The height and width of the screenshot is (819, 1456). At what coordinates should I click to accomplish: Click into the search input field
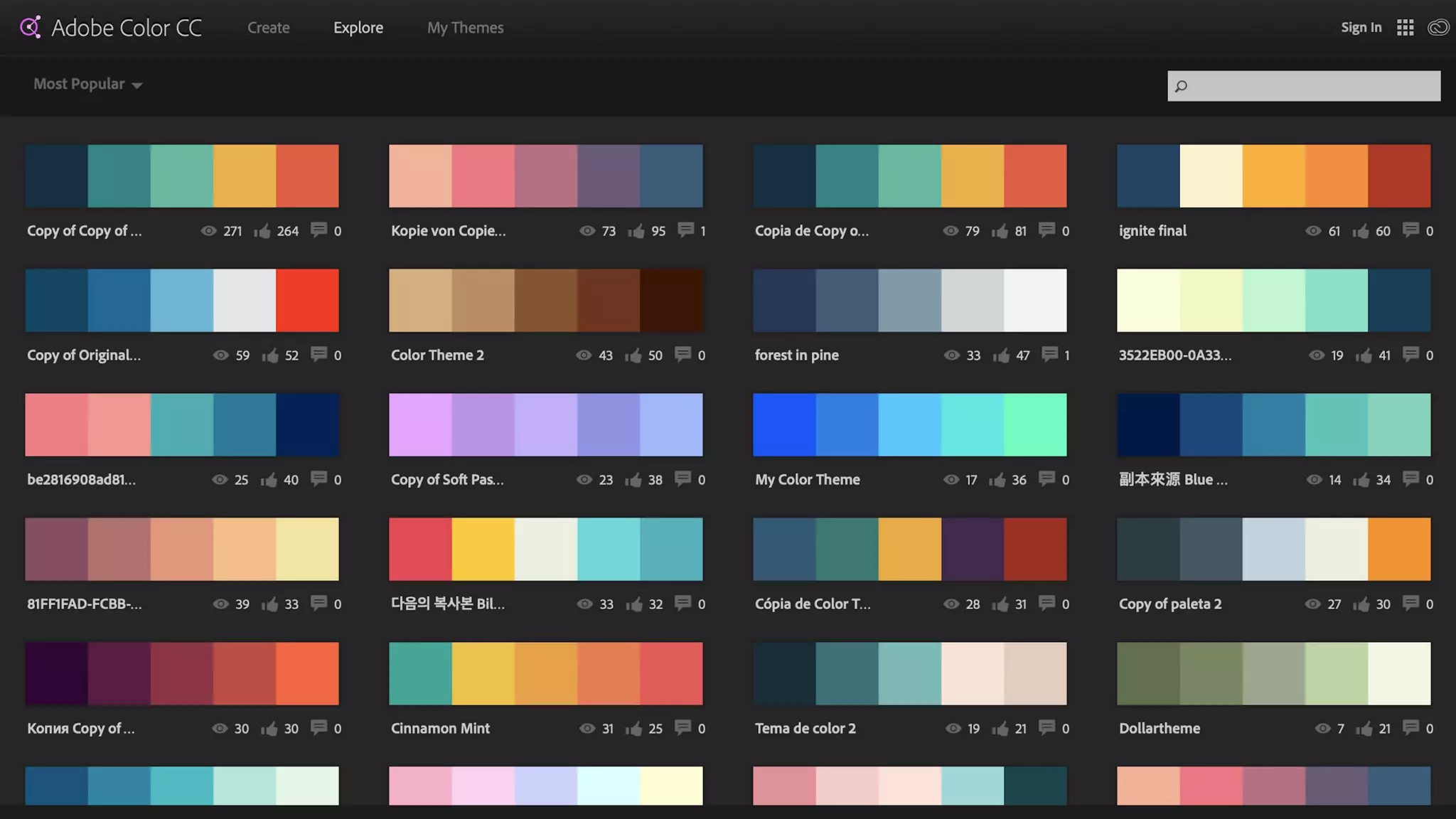1315,86
